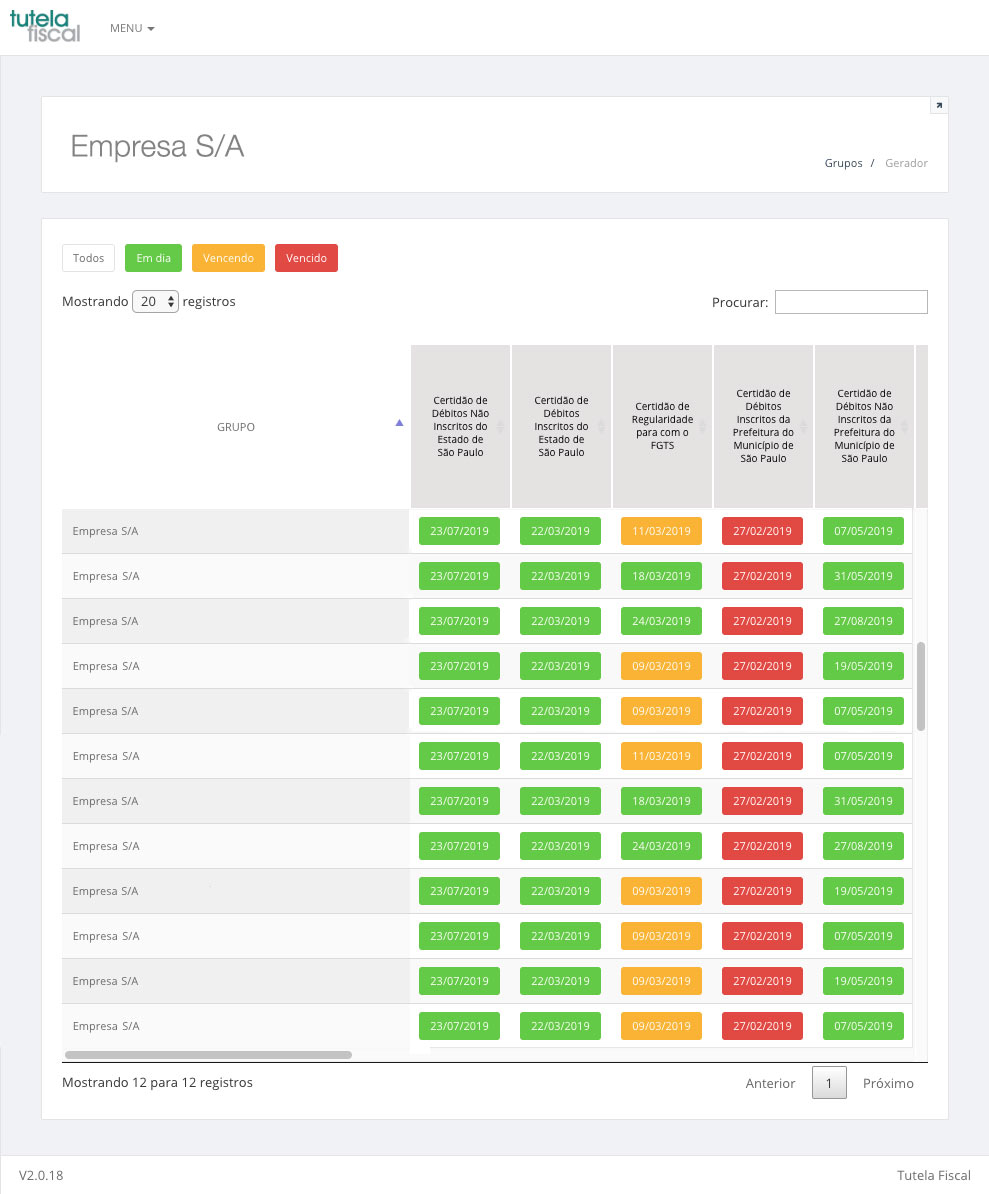Click the Anterior pagination link

pyautogui.click(x=770, y=1083)
